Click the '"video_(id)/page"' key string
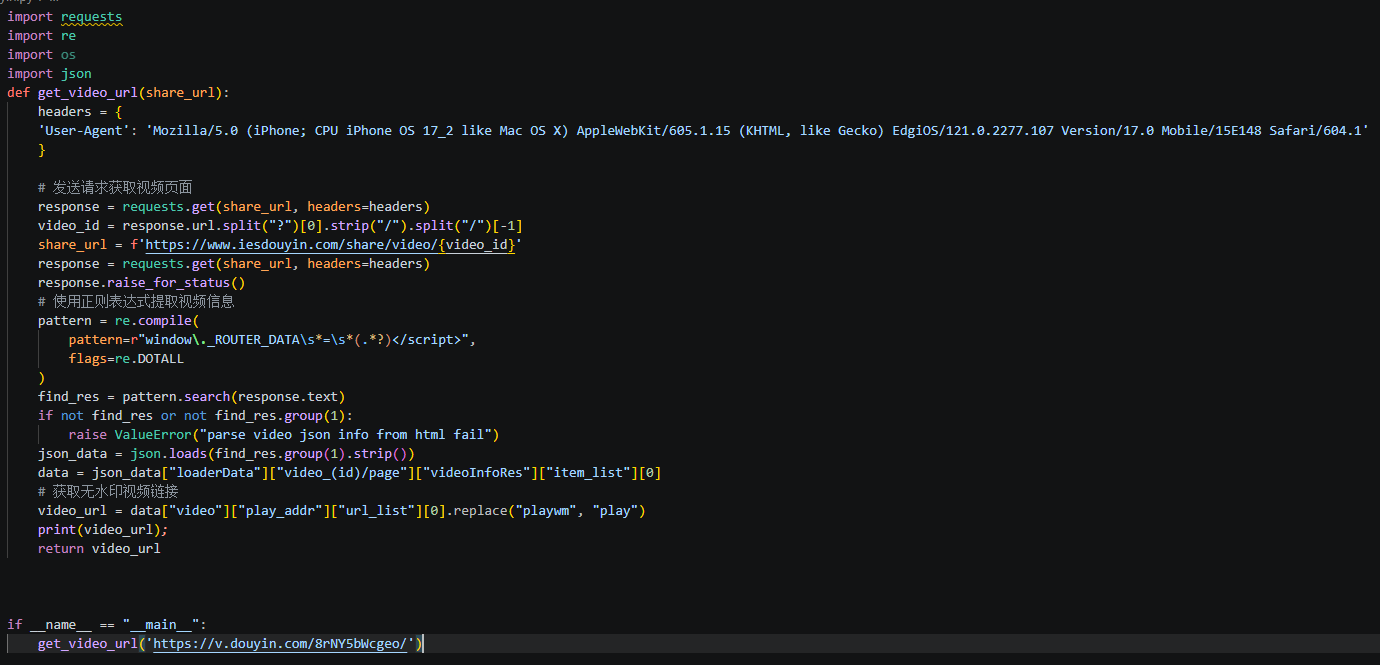Screen dimensions: 1380x665 (342, 473)
